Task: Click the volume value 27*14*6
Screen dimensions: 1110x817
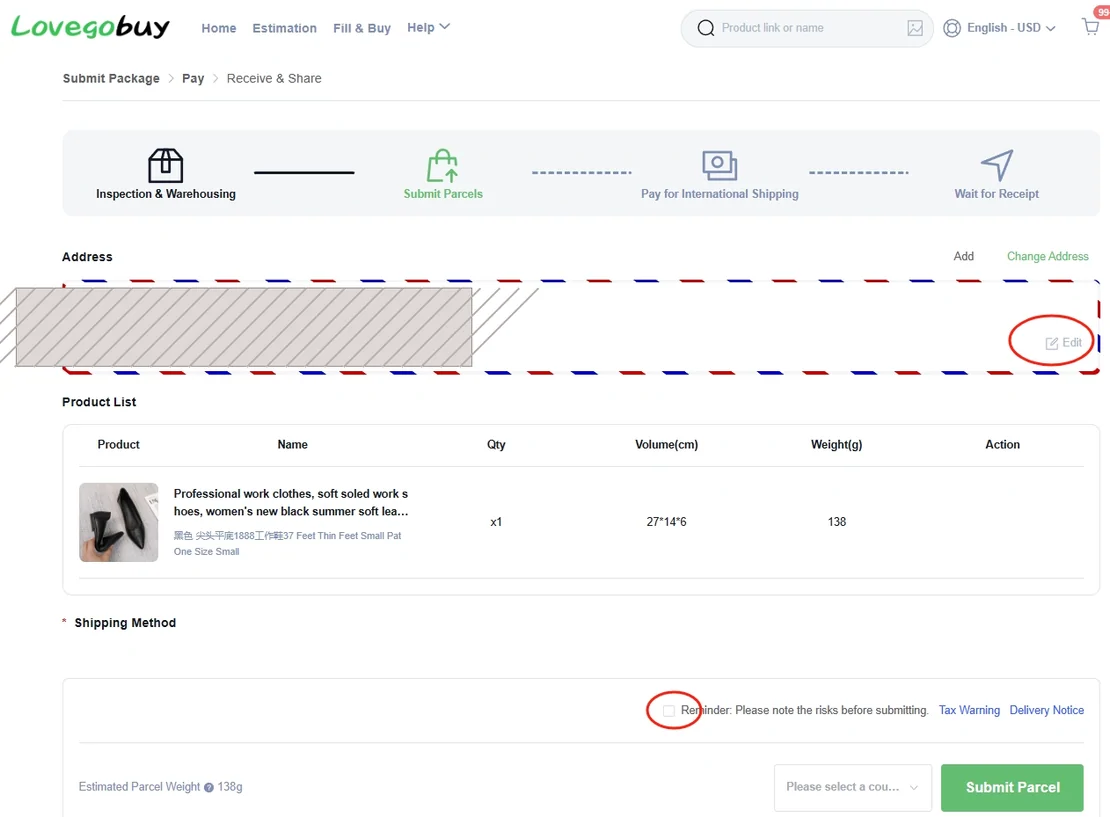Action: pyautogui.click(x=666, y=522)
